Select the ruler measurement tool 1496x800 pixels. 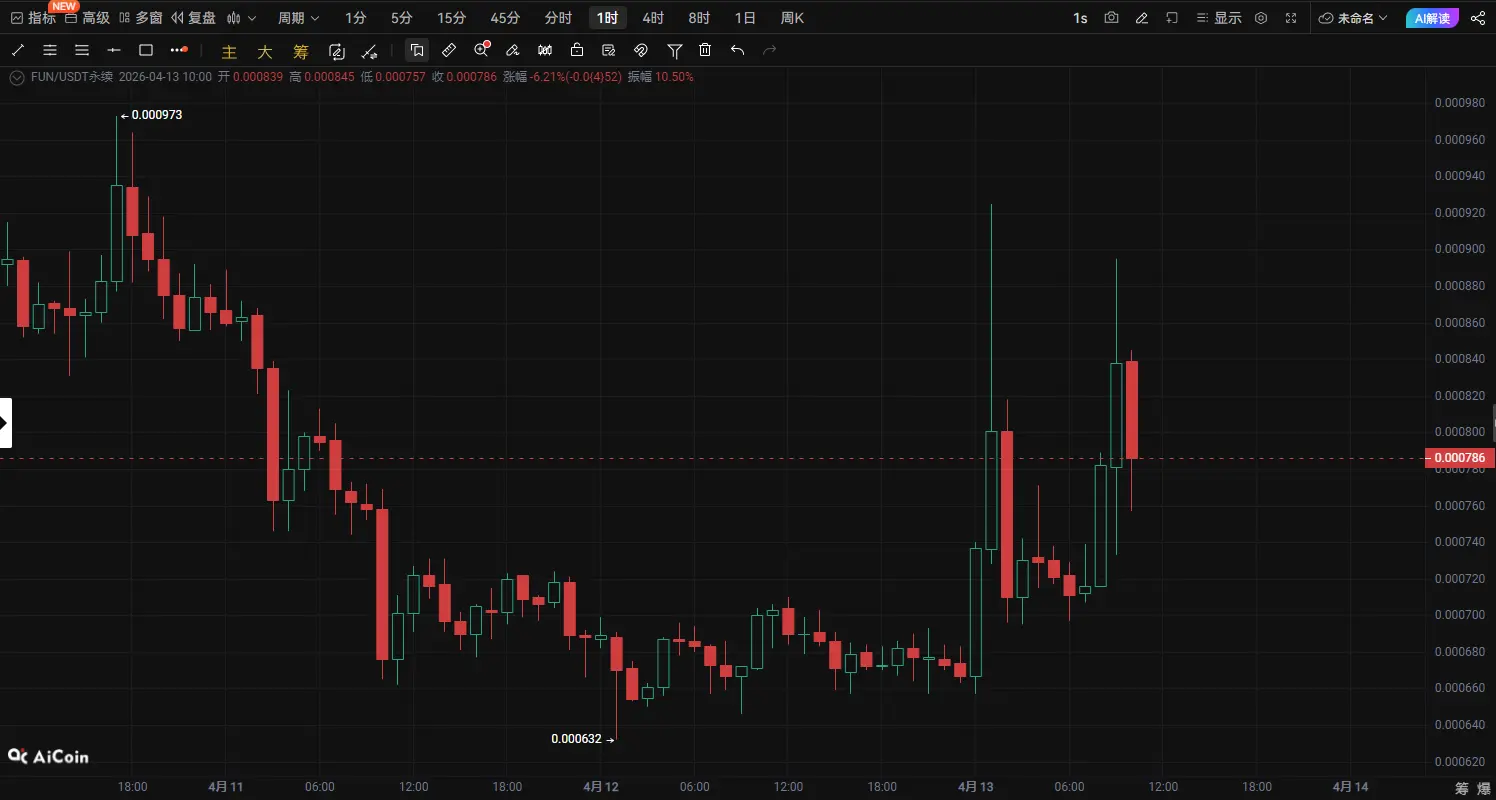[x=449, y=50]
